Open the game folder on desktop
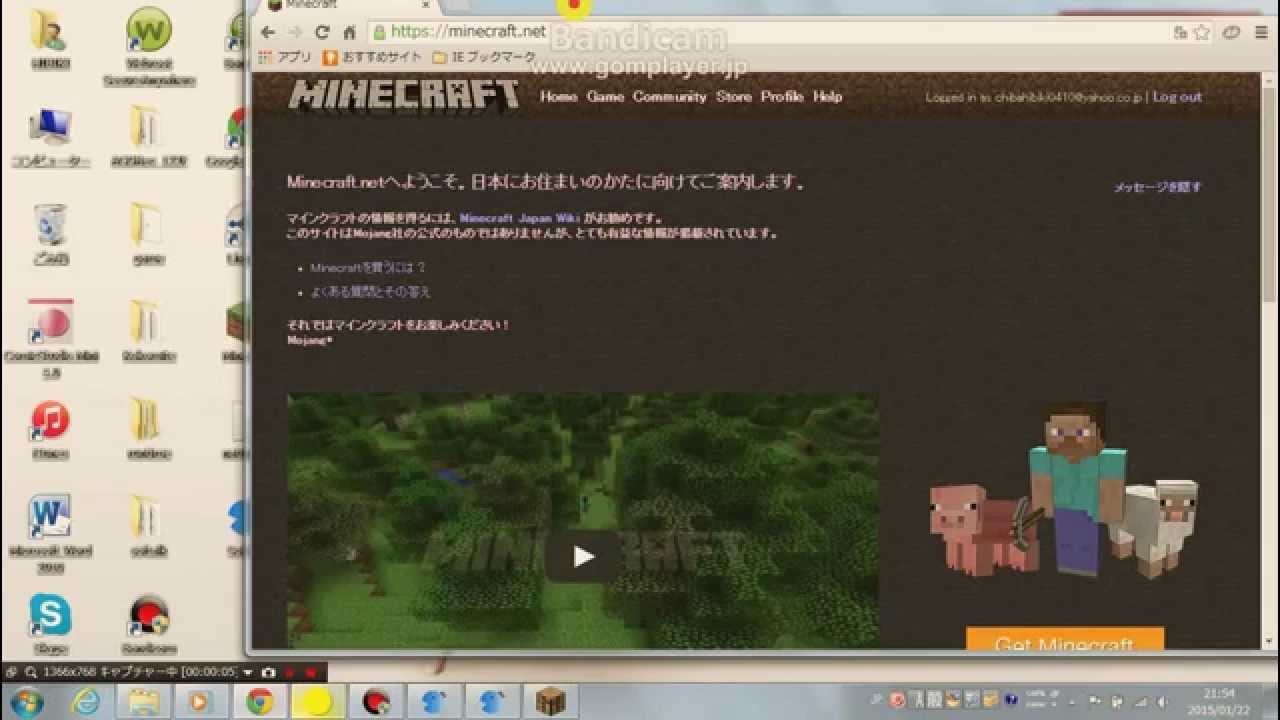Screen dimensions: 1280x720 147,234
